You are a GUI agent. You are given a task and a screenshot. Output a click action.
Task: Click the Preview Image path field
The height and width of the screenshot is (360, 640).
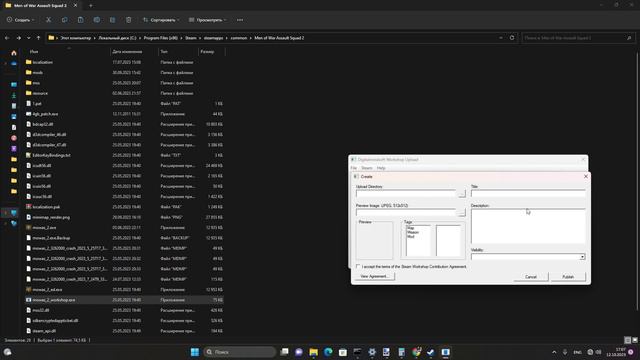(x=406, y=213)
